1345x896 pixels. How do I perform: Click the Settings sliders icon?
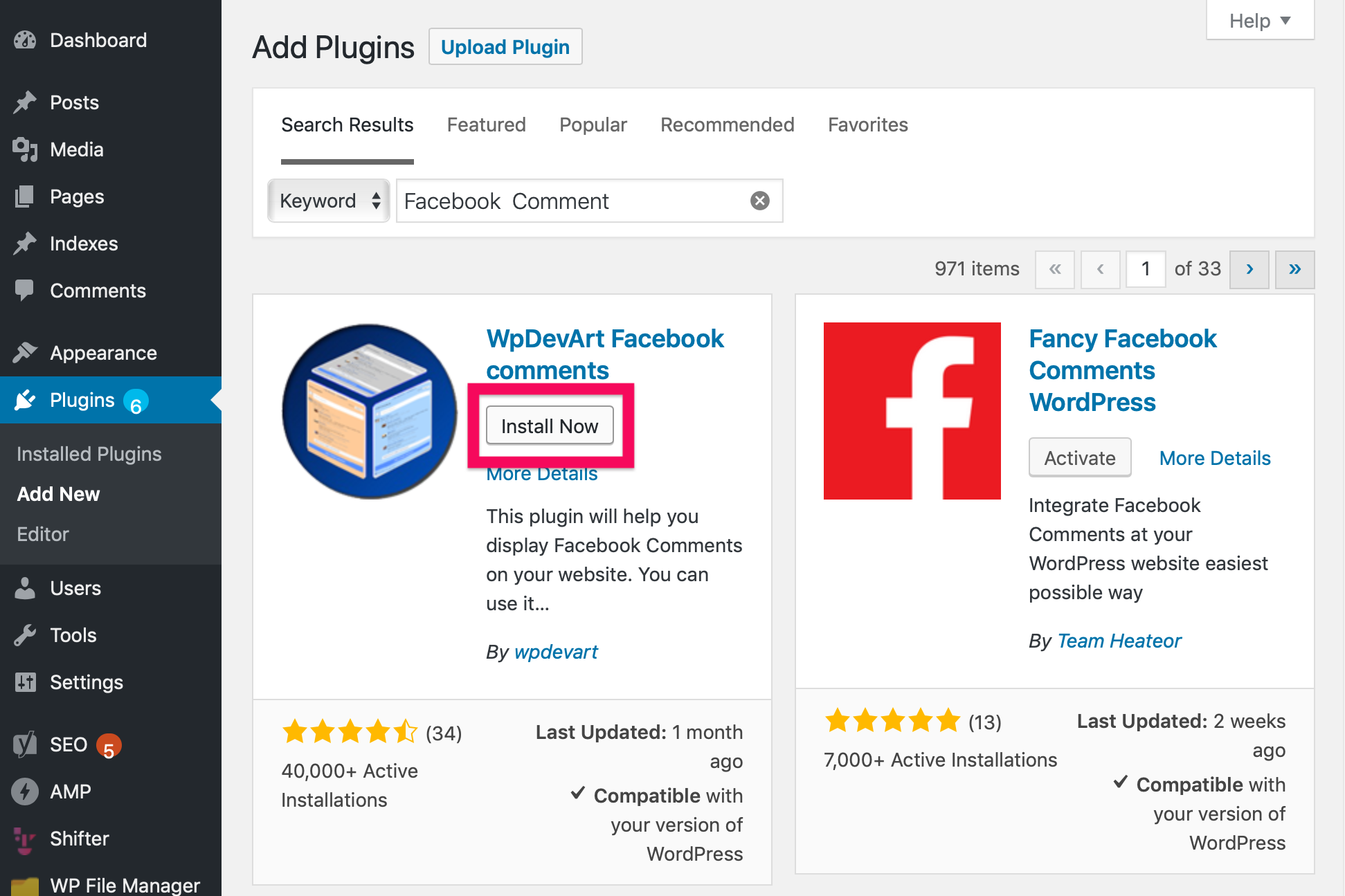pos(25,682)
